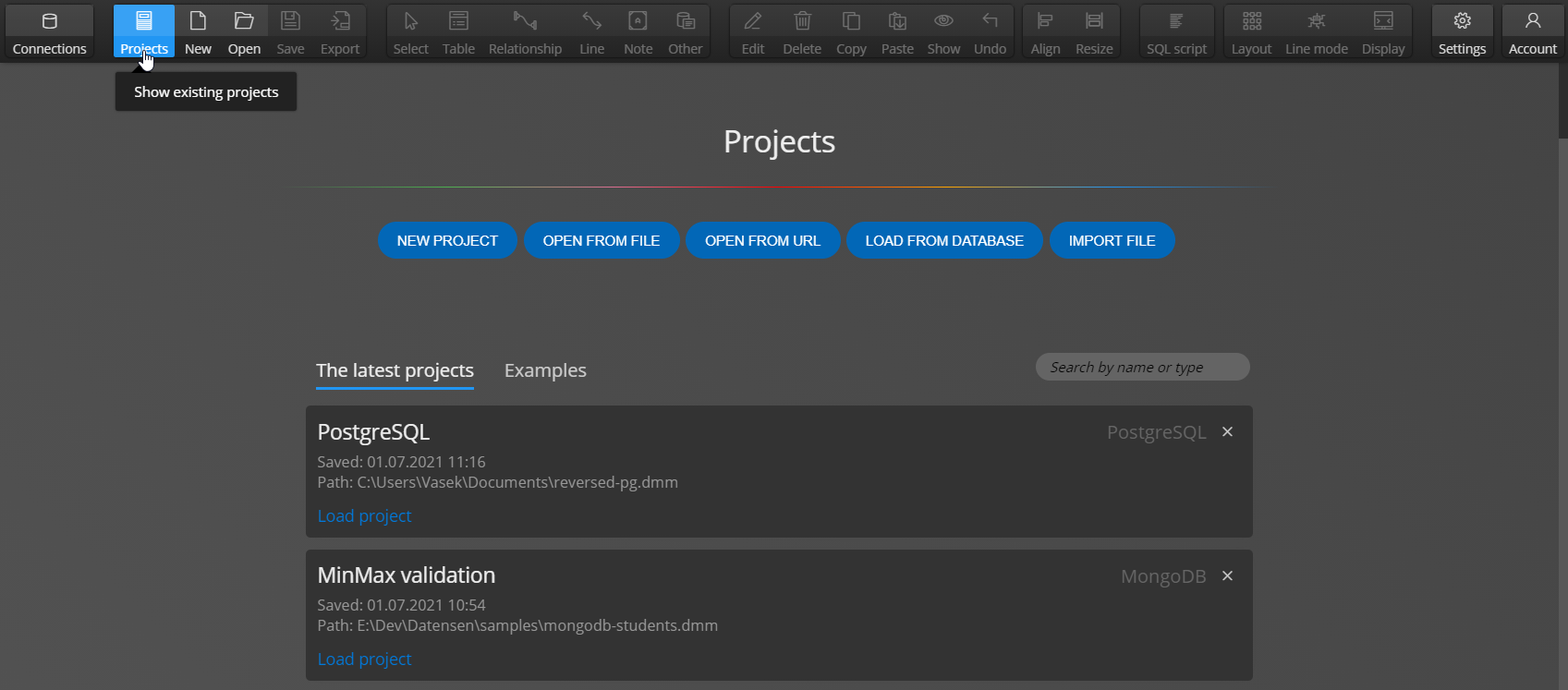Open the Resize tool
The width and height of the screenshot is (1568, 690).
pyautogui.click(x=1094, y=32)
